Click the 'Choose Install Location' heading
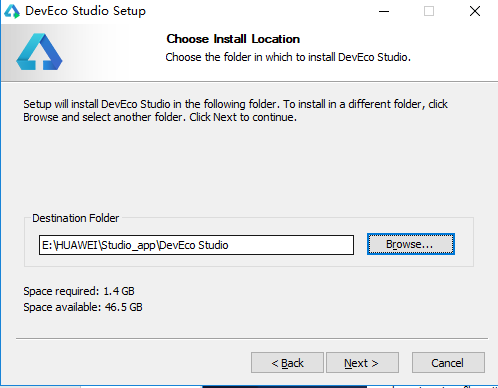This screenshot has width=498, height=388. point(233,39)
